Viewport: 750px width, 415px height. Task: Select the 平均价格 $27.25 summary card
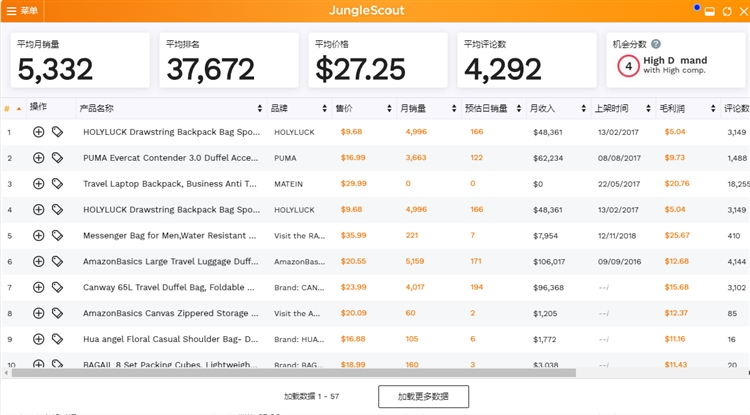coord(378,60)
